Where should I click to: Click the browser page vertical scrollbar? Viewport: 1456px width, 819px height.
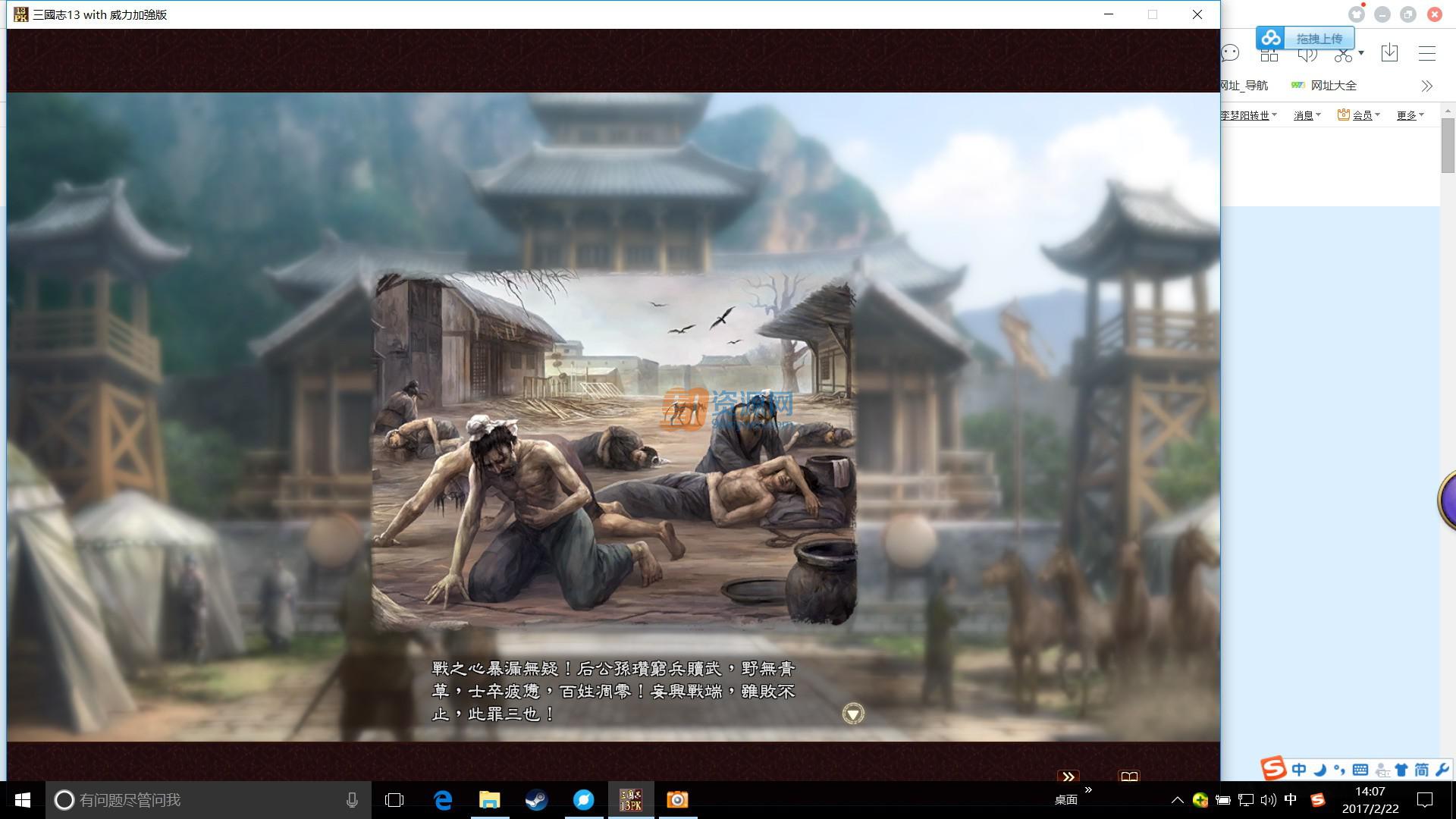1448,146
